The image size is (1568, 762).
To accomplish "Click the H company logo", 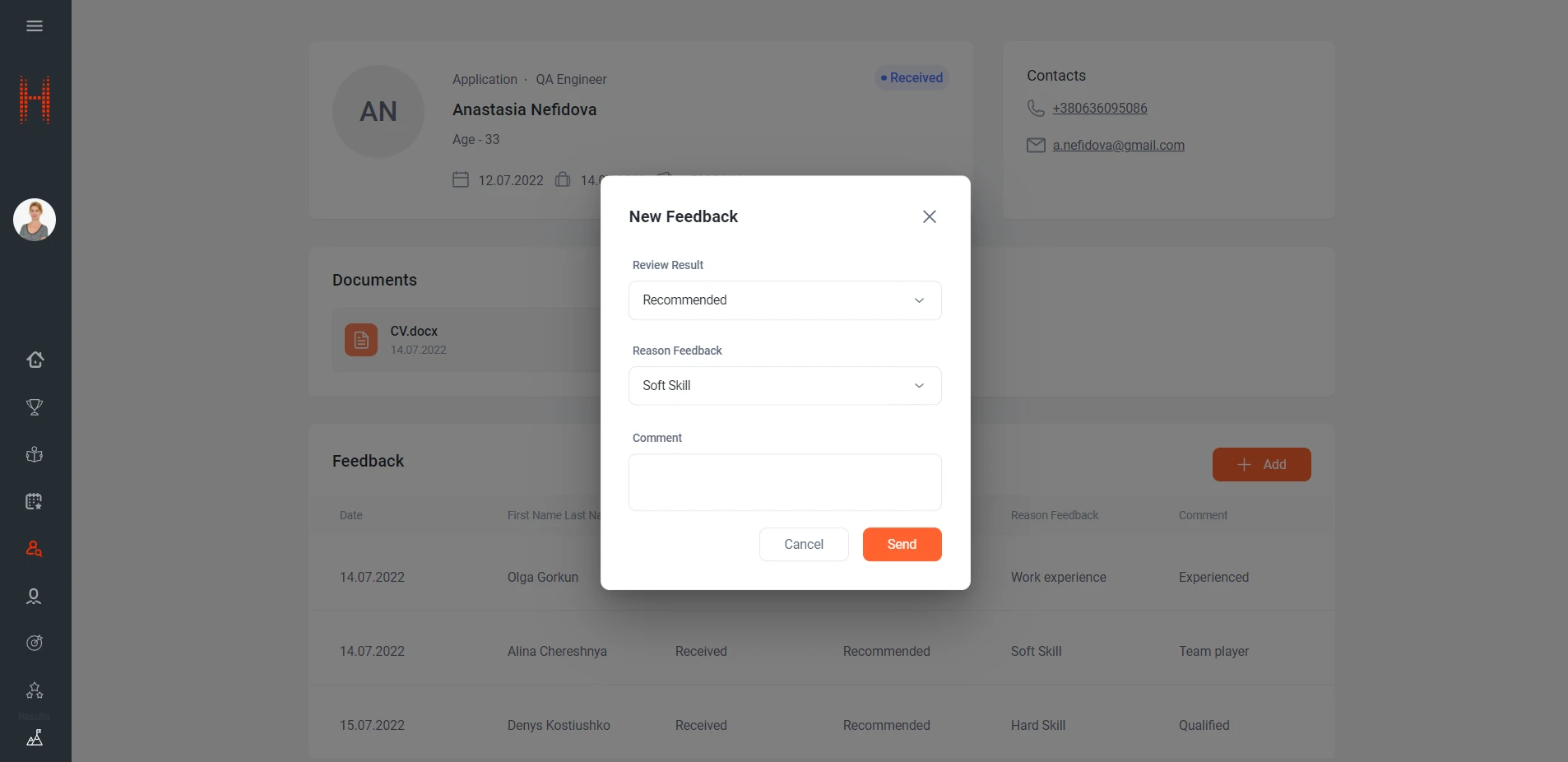I will (35, 100).
